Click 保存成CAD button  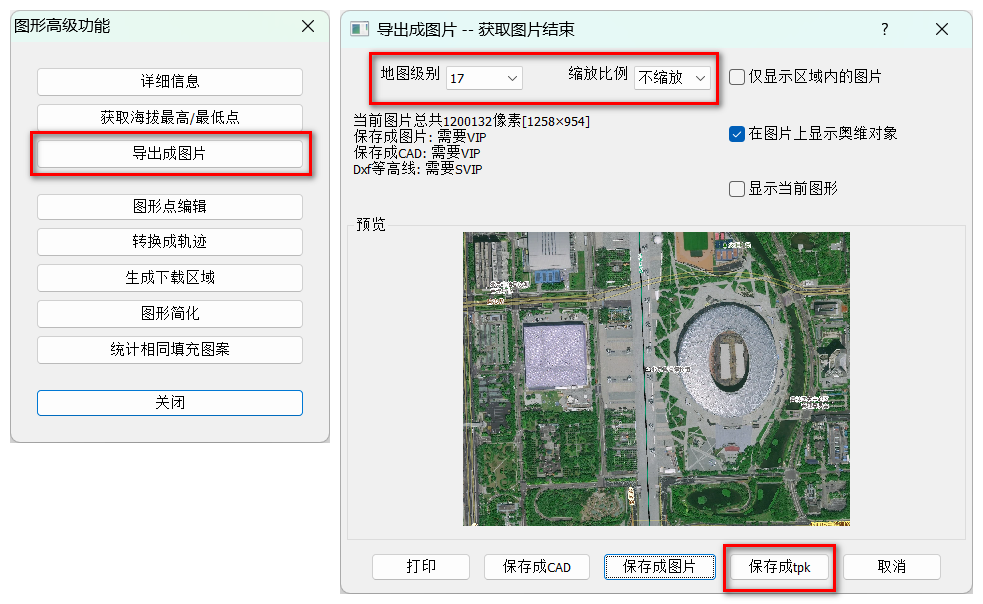537,567
